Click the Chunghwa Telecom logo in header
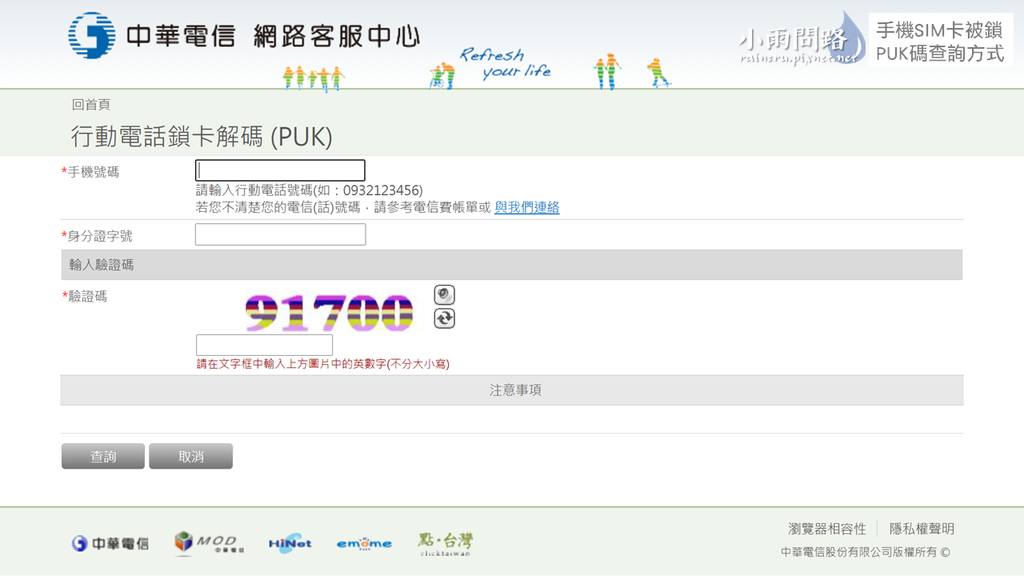Screen dimensions: 1024x576 [152, 35]
